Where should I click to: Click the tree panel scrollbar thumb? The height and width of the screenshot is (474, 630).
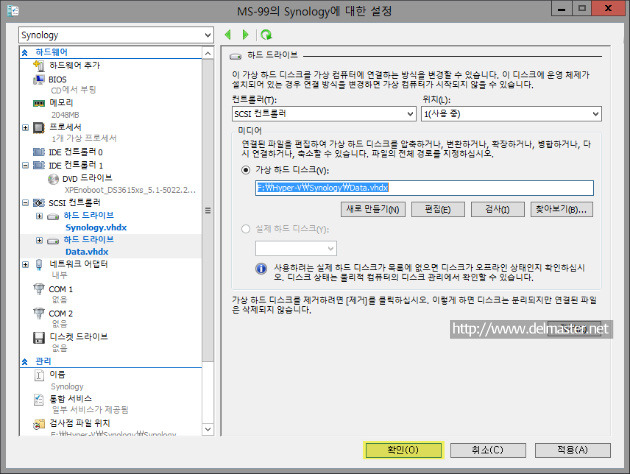click(208, 210)
